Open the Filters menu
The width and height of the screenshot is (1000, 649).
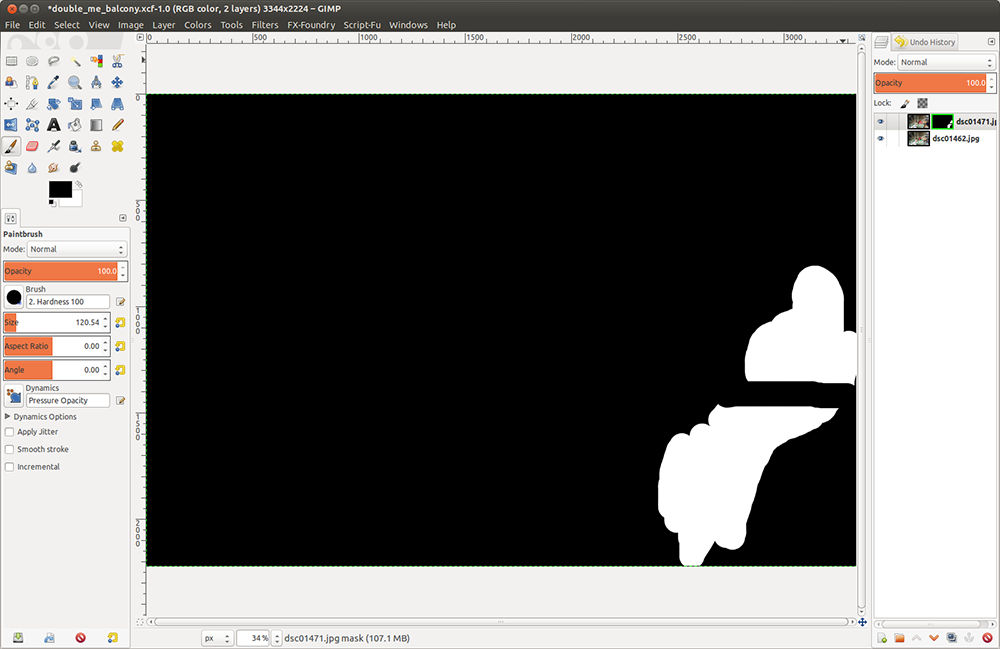tap(264, 24)
